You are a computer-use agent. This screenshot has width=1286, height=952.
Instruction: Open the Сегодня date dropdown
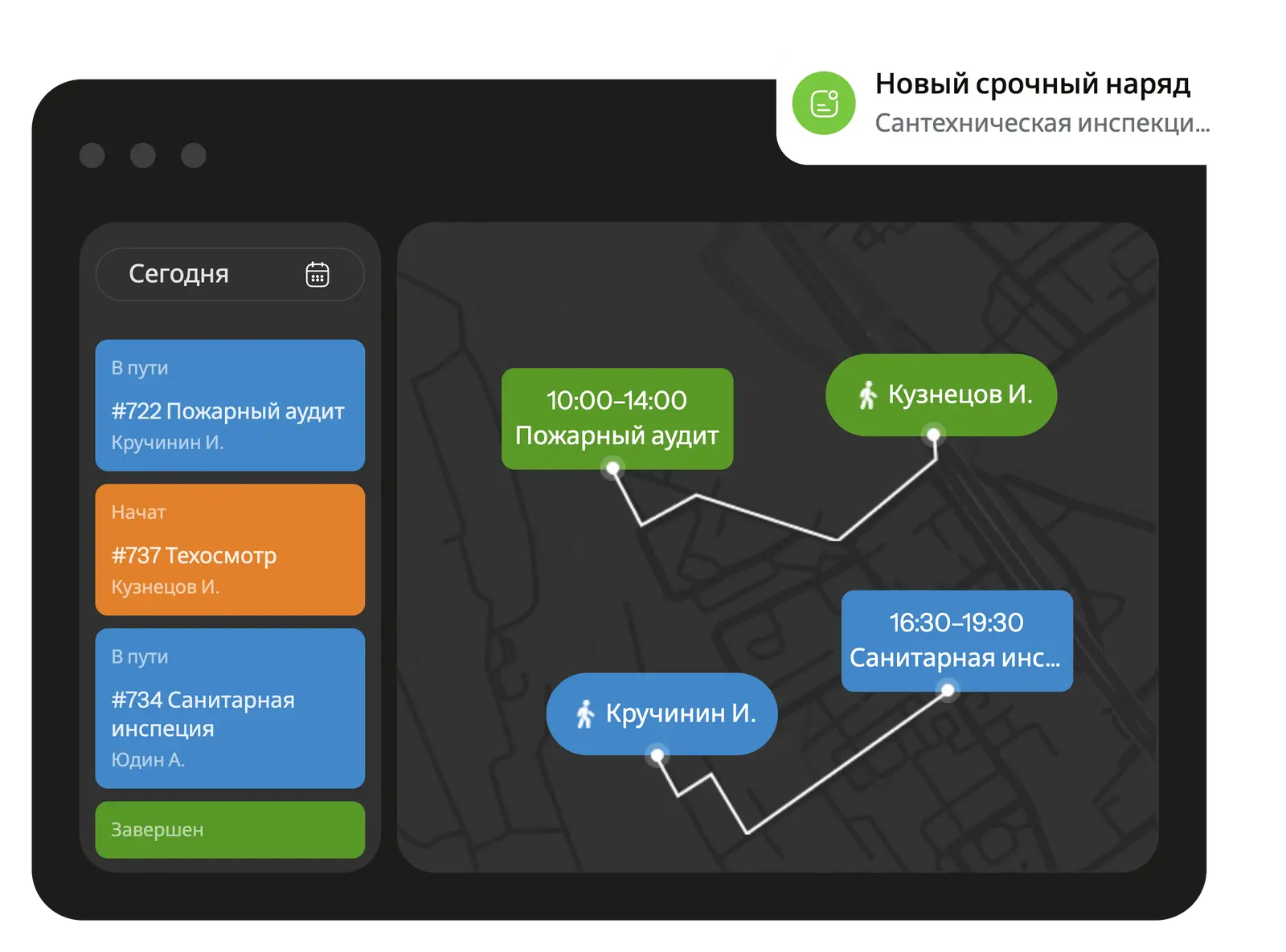click(229, 275)
